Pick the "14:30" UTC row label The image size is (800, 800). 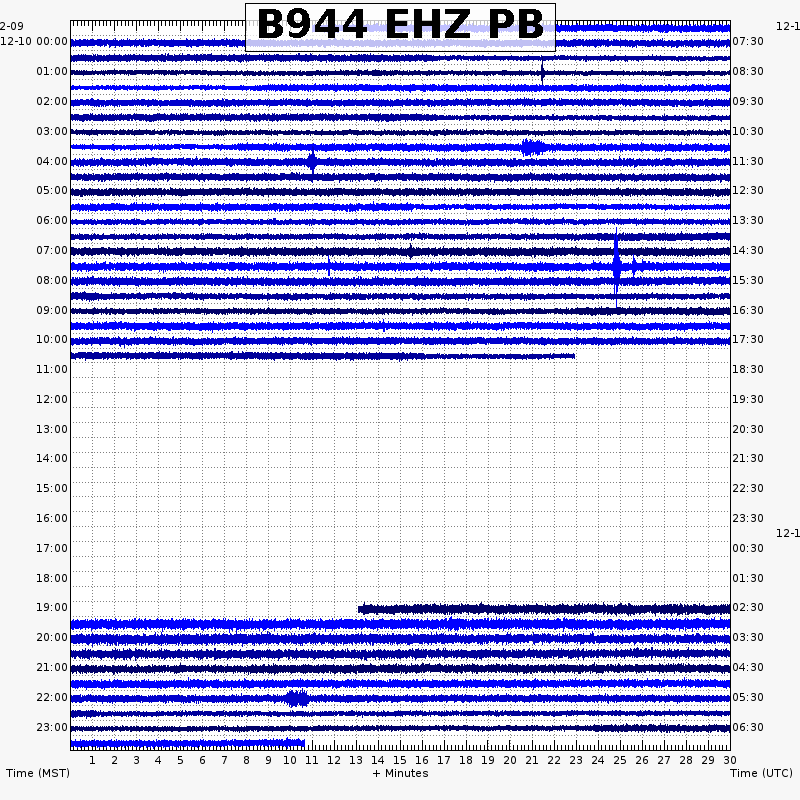pyautogui.click(x=748, y=251)
